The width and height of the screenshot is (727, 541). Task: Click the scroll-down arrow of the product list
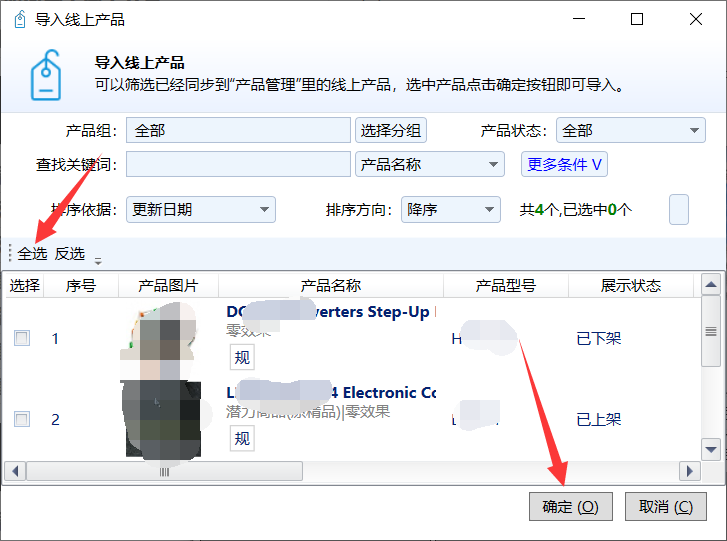coord(711,447)
